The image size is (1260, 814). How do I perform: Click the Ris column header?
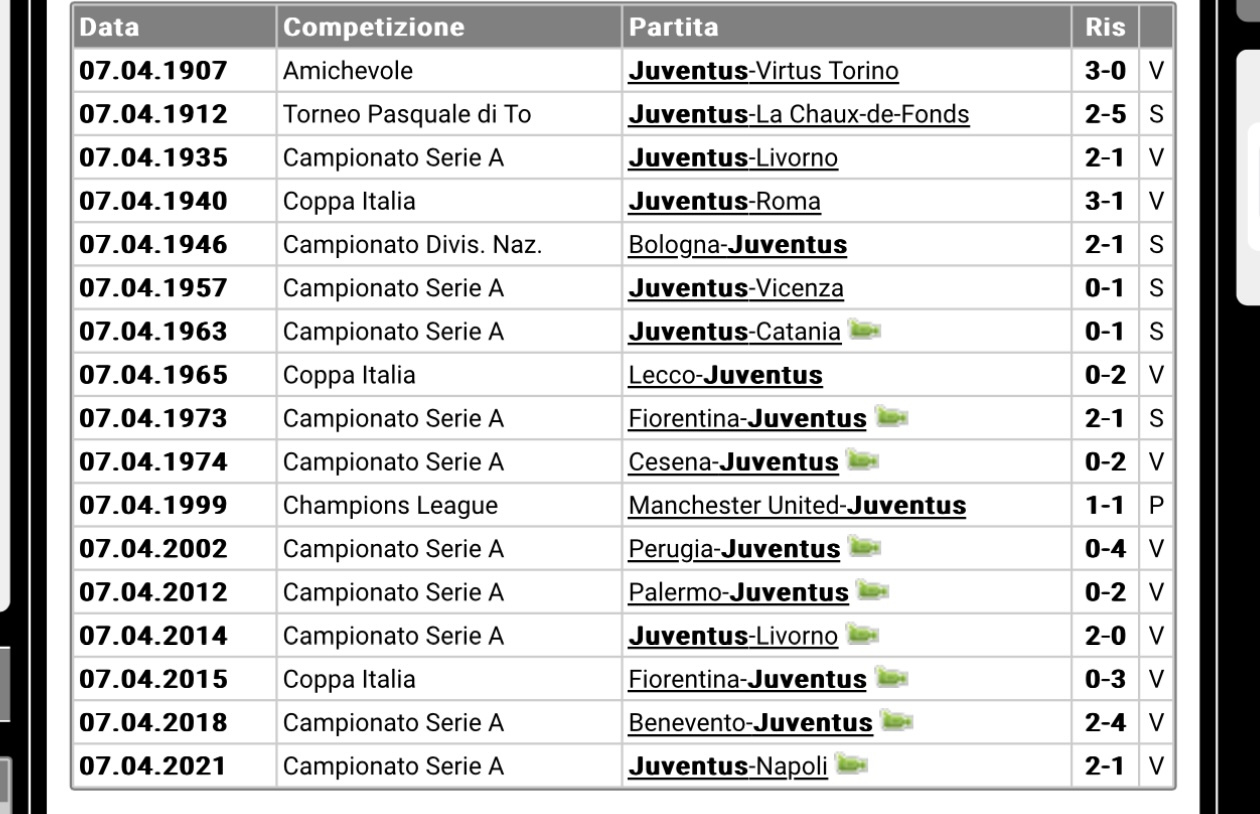[x=1105, y=27]
